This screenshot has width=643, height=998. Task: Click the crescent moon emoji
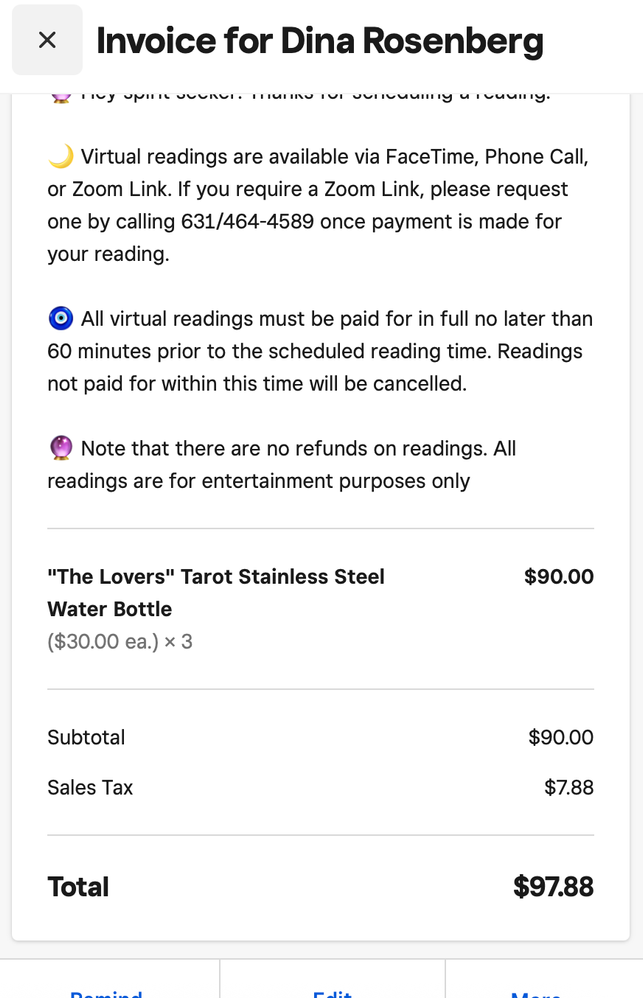click(x=60, y=157)
